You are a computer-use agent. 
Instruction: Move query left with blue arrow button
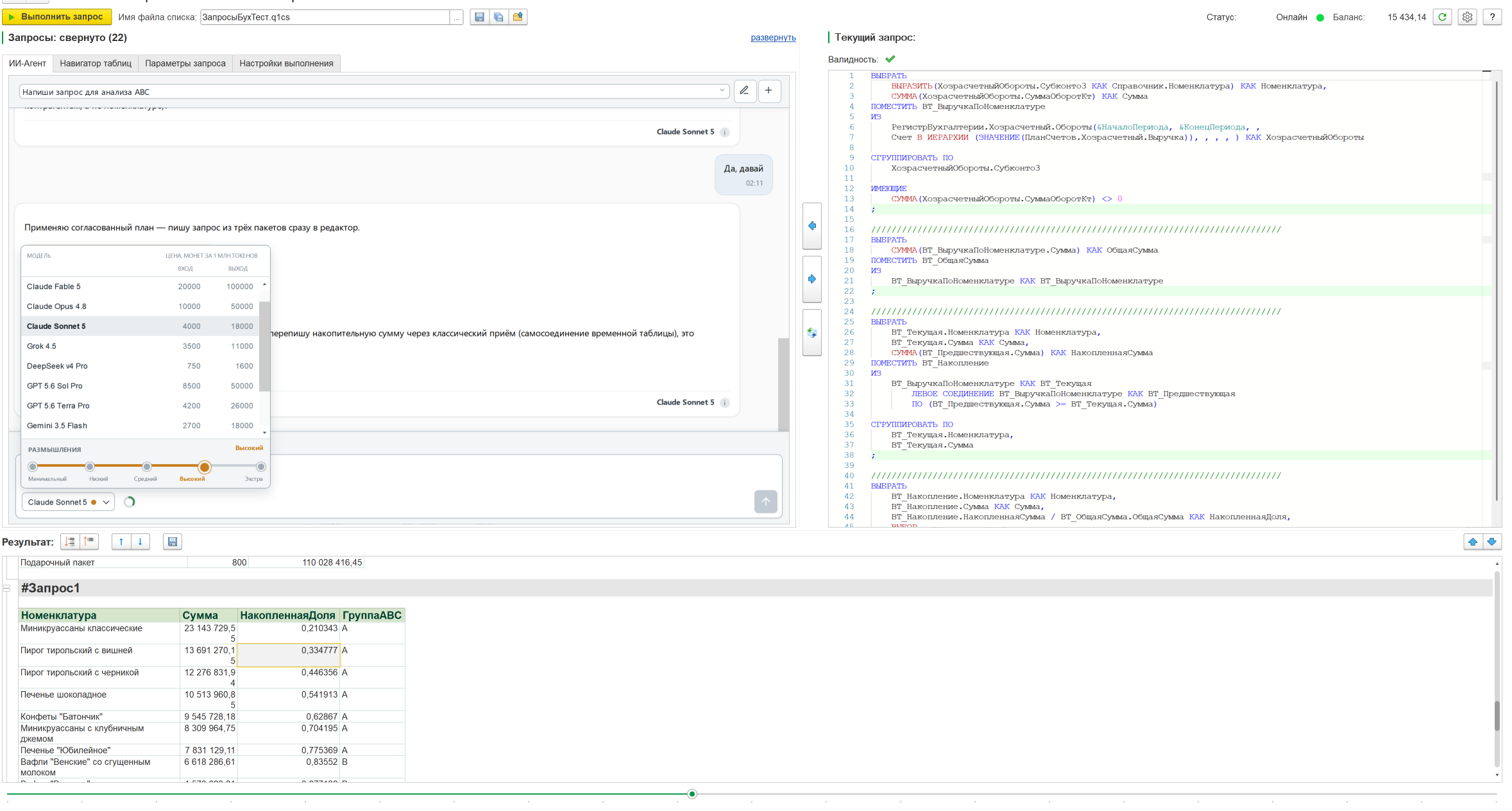(x=812, y=226)
